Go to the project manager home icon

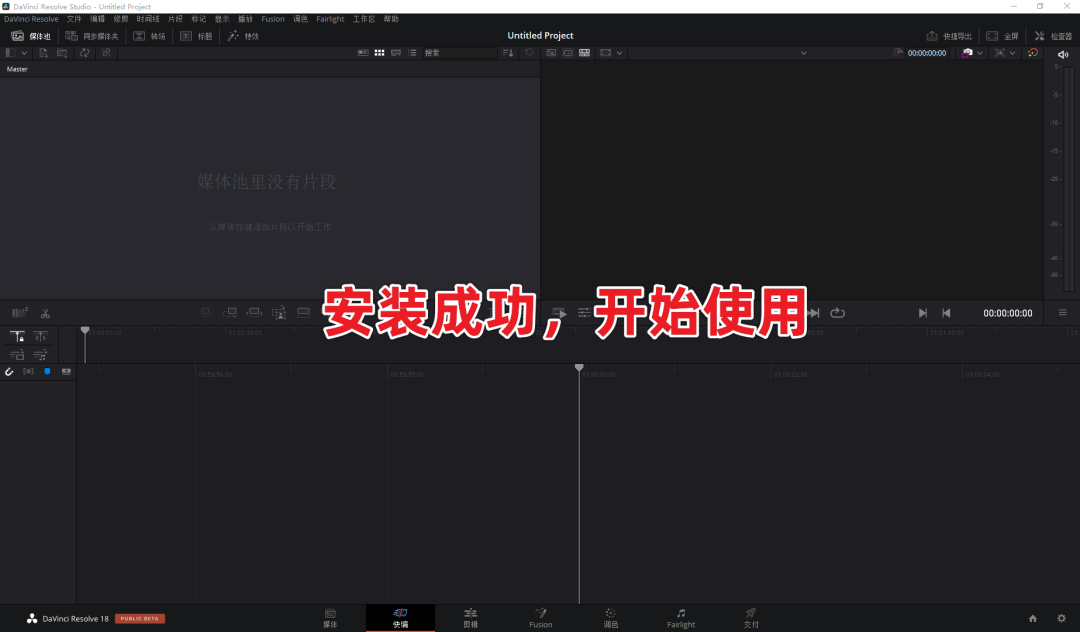pos(1032,618)
